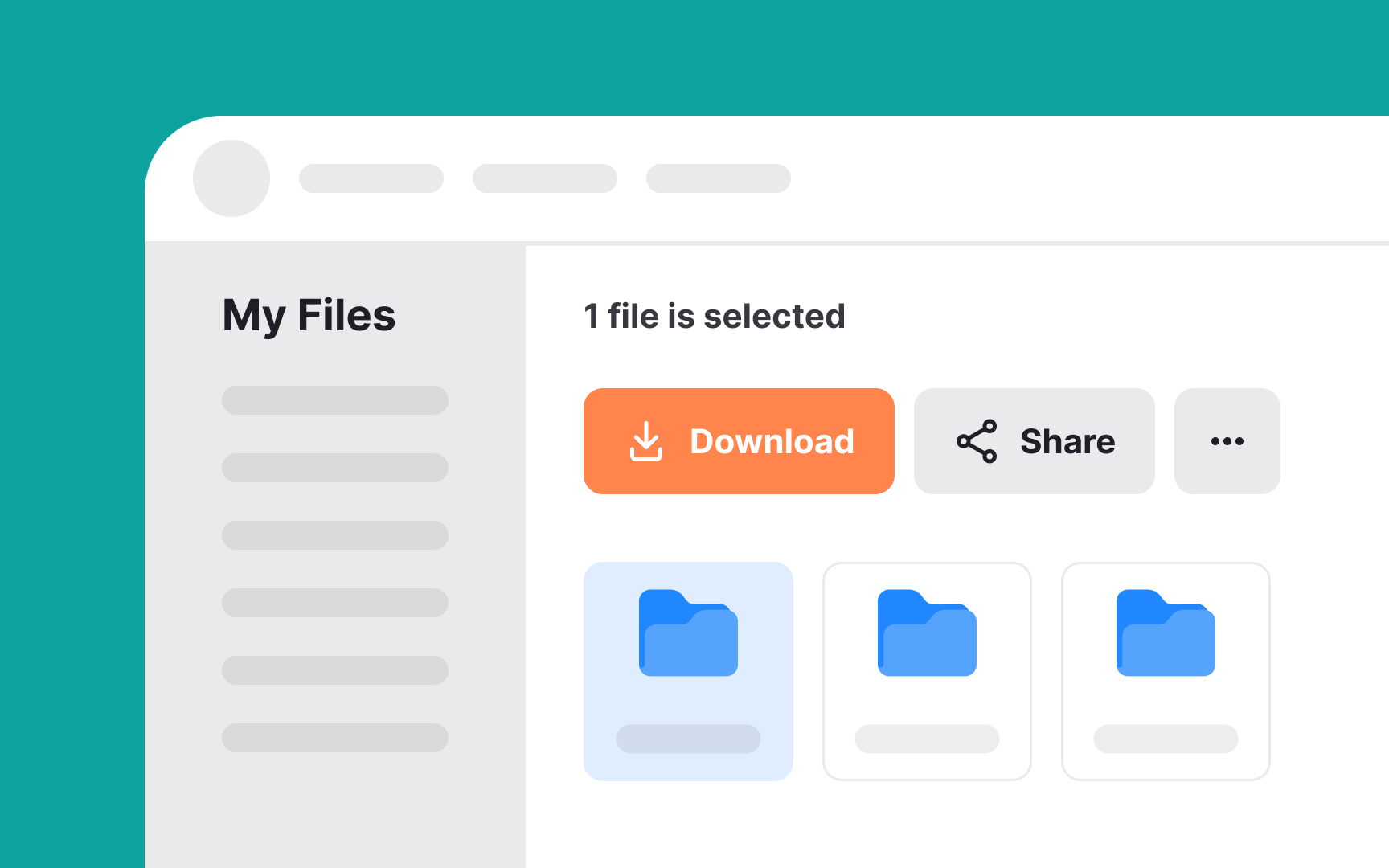This screenshot has height=868, width=1389.
Task: Select the third folder's blue icon
Action: click(x=1166, y=633)
